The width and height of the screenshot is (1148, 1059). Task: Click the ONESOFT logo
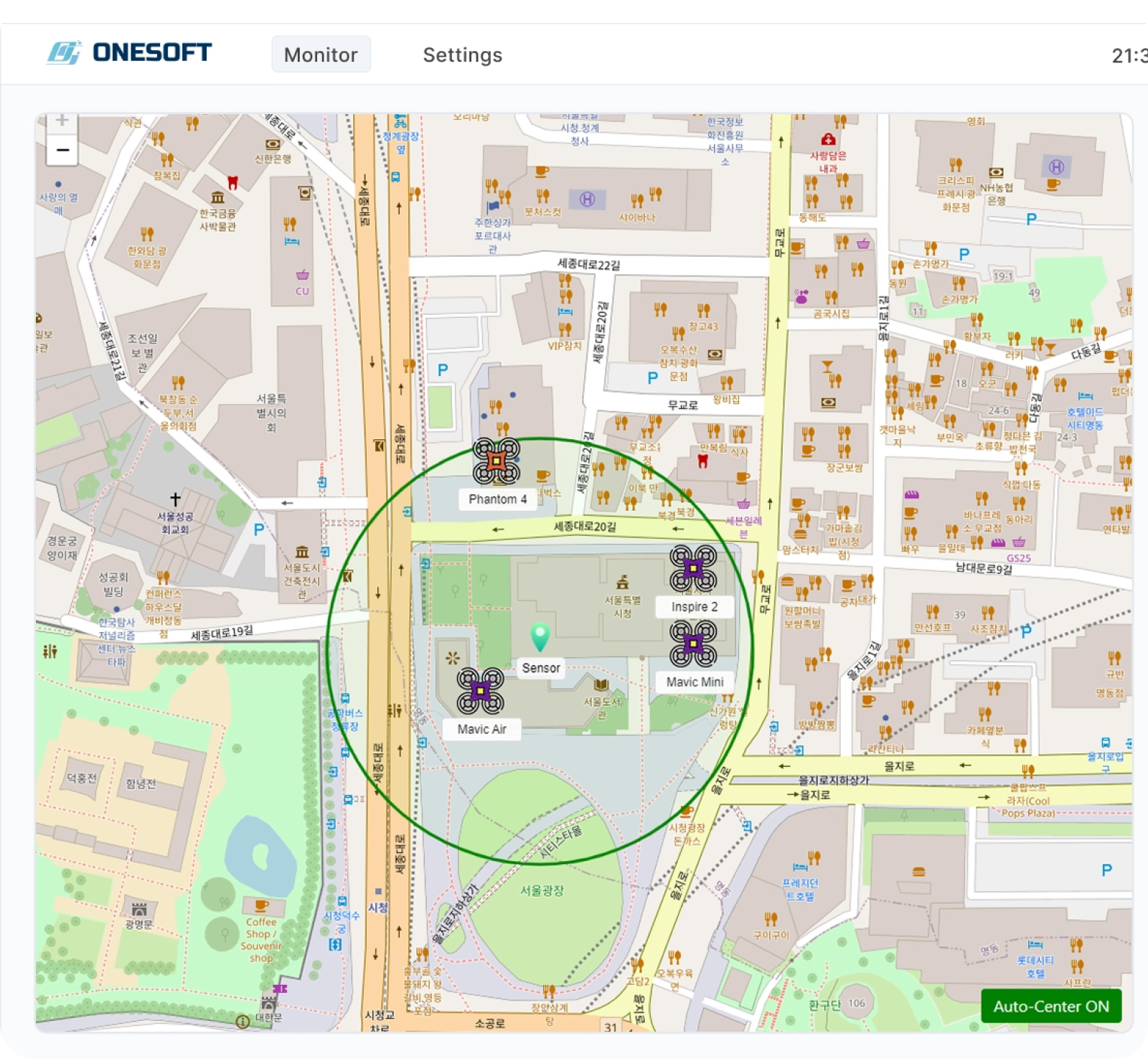129,52
